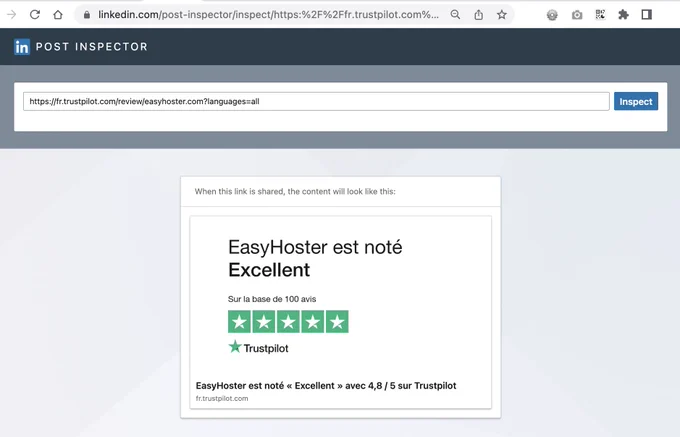The width and height of the screenshot is (680, 437).
Task: Open the QR code extension icon
Action: tap(600, 15)
